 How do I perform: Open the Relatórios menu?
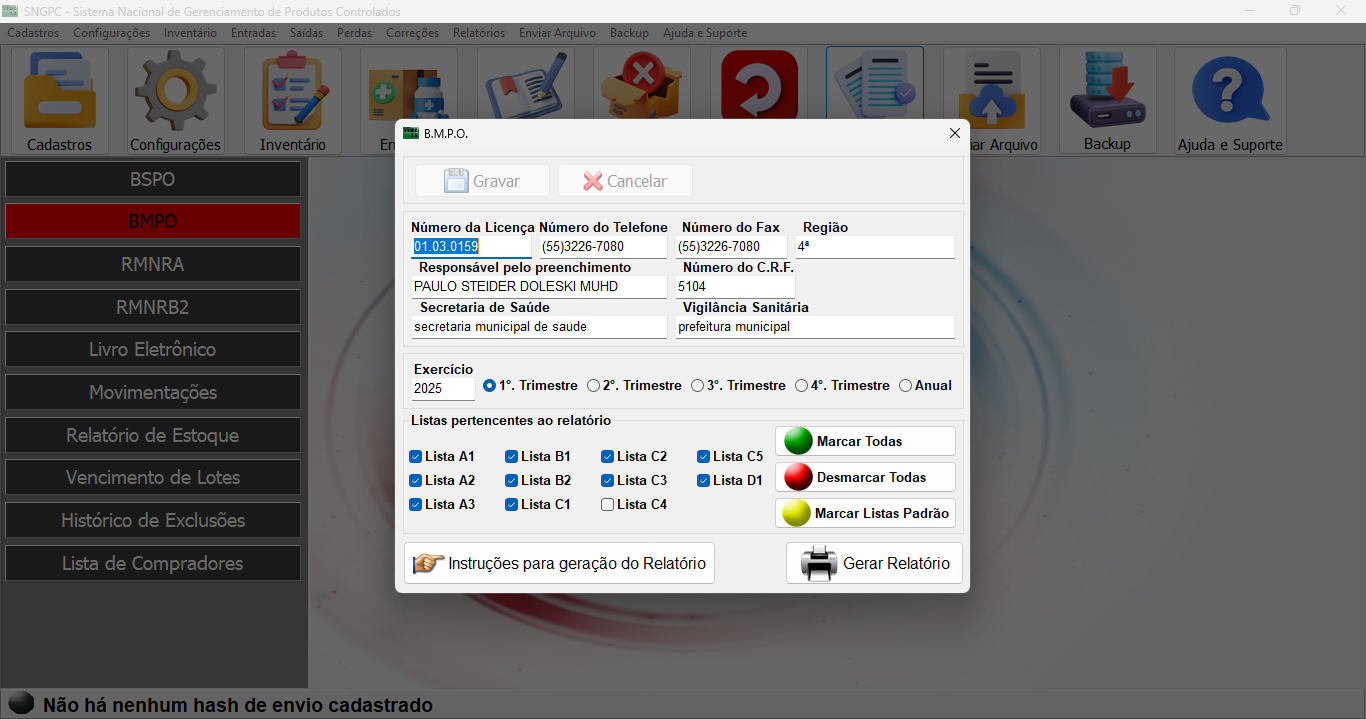coord(478,33)
